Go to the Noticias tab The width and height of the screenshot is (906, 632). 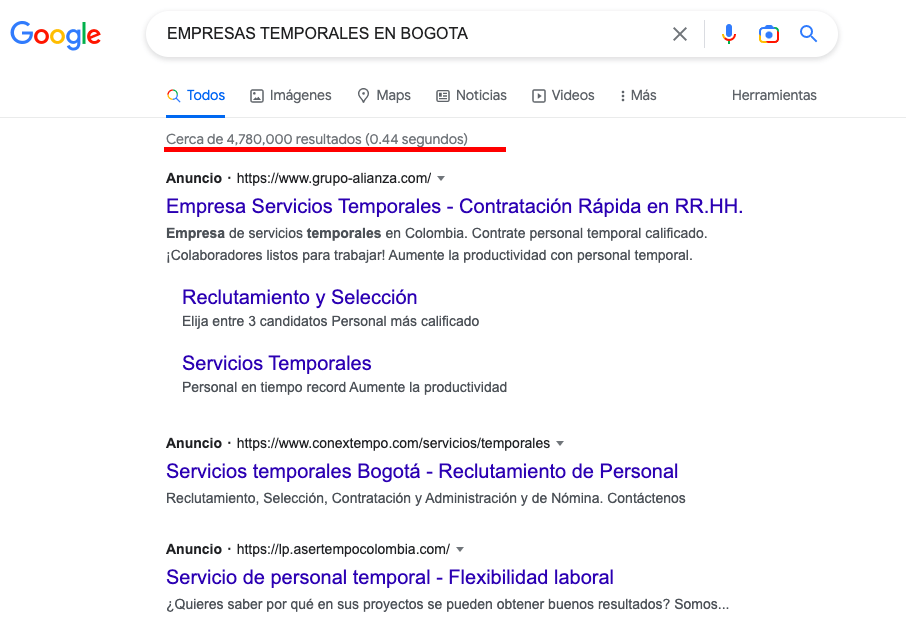[x=471, y=95]
